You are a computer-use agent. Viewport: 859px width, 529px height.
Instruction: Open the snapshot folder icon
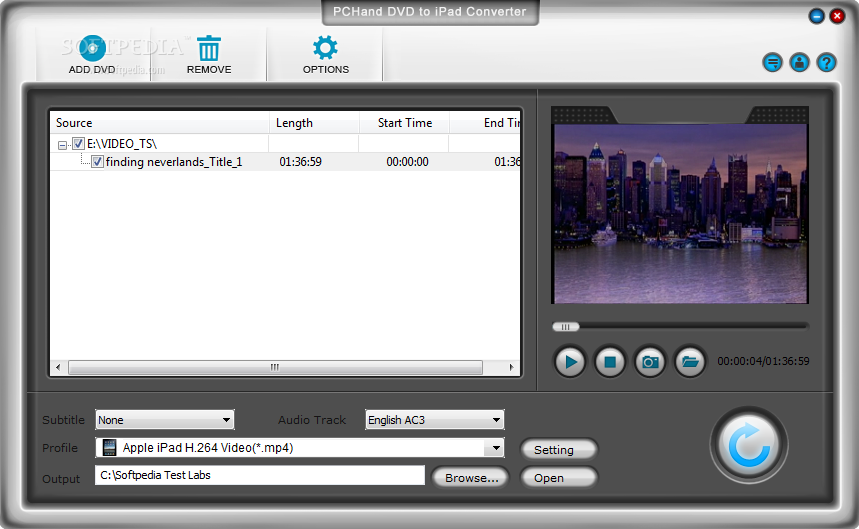point(690,362)
